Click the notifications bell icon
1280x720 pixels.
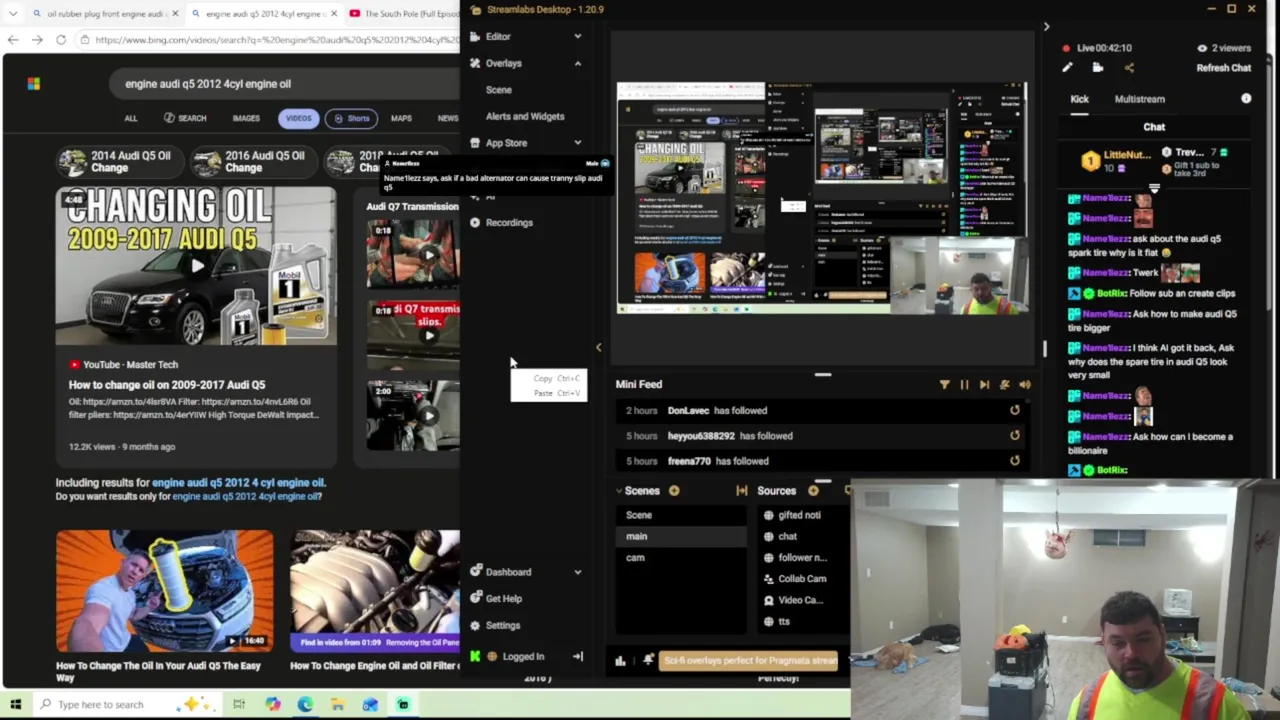647,660
